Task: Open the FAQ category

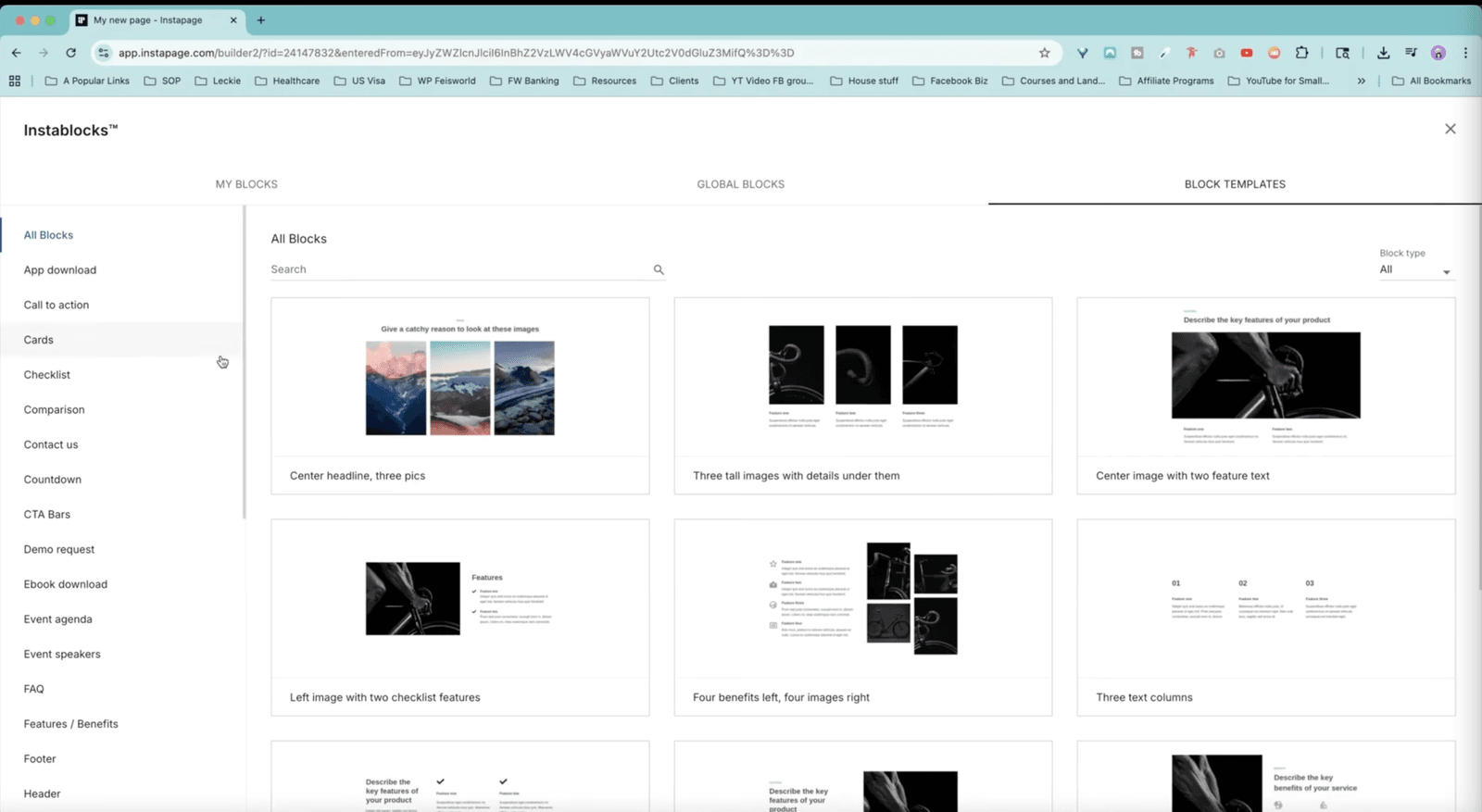Action: click(x=121, y=689)
